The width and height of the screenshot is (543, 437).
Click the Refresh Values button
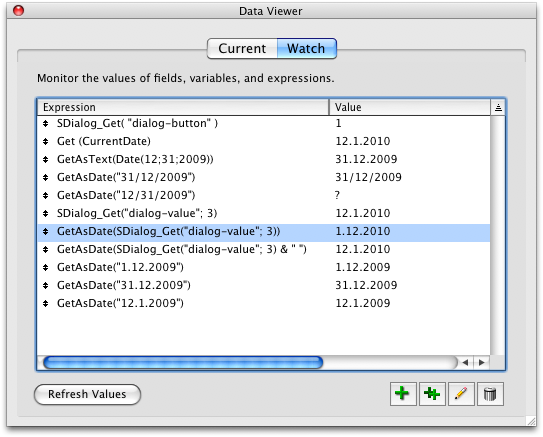pyautogui.click(x=87, y=394)
